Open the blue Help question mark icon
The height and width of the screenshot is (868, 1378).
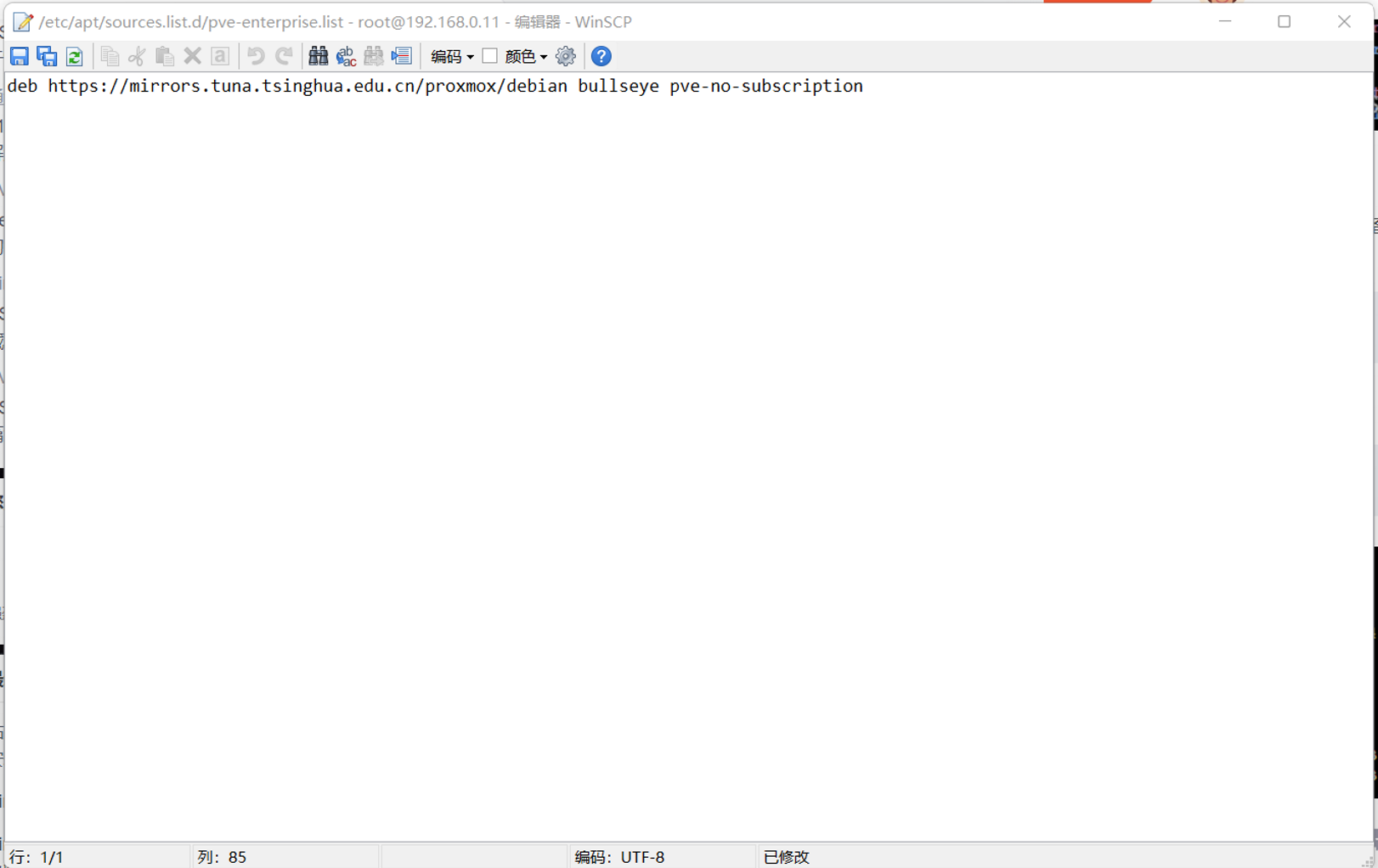coord(601,56)
